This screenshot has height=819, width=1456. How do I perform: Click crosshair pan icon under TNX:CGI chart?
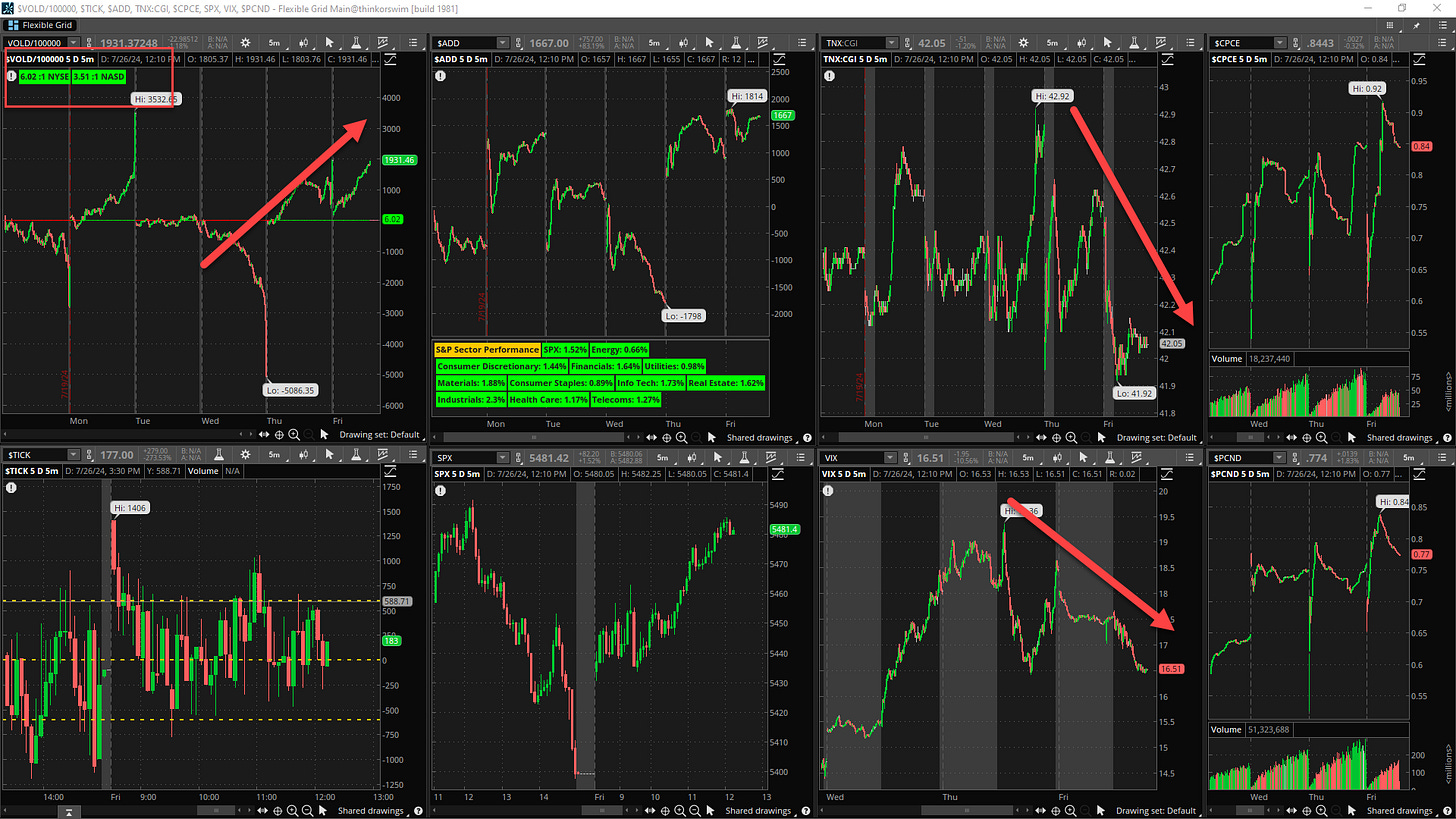(x=1058, y=437)
